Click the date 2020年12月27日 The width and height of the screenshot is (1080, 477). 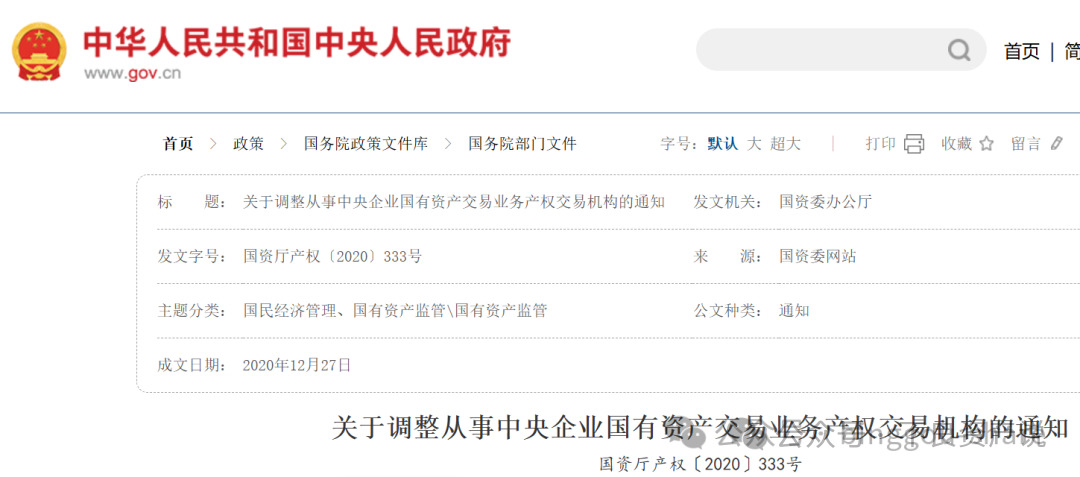[297, 365]
